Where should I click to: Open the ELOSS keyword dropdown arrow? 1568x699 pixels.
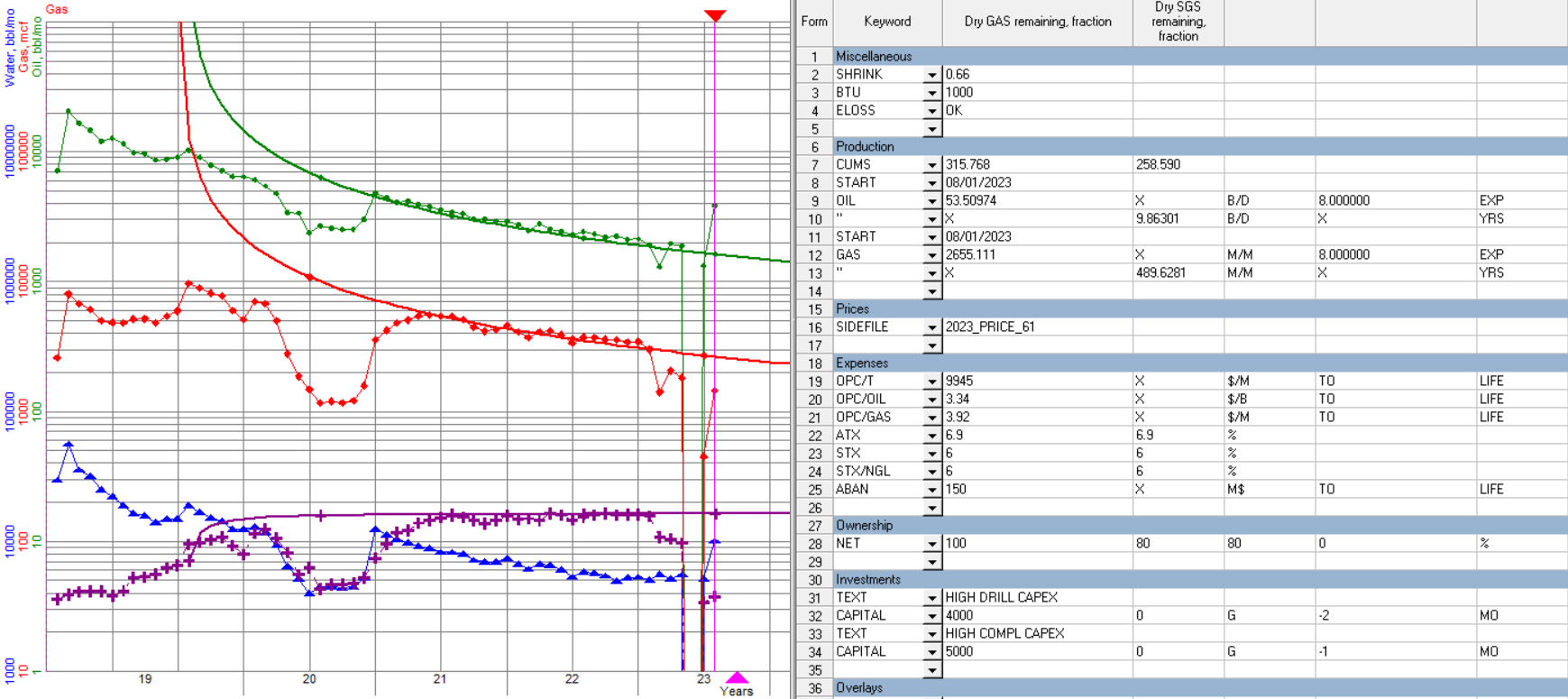pos(932,111)
